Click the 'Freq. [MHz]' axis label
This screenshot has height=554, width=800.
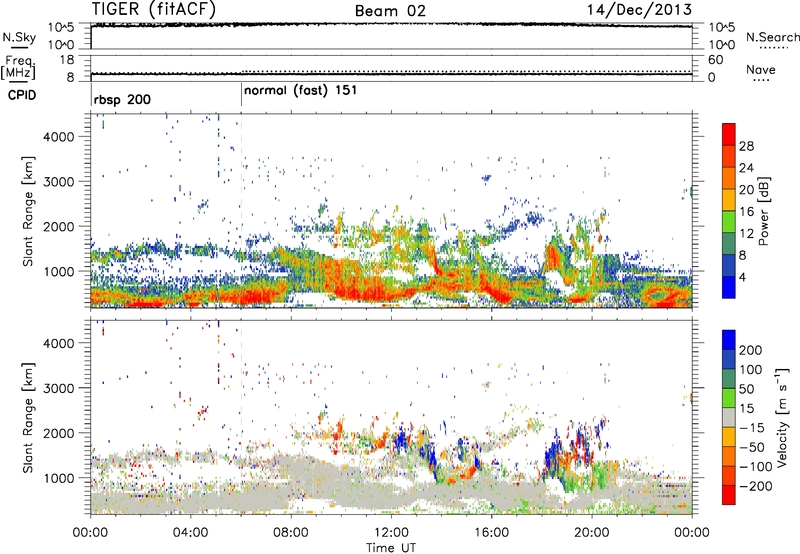19,67
